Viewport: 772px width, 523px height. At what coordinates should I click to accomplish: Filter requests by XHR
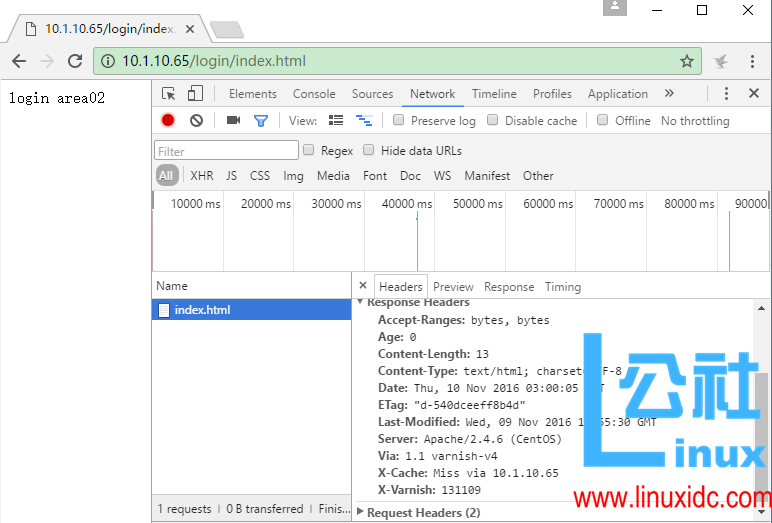tap(202, 176)
